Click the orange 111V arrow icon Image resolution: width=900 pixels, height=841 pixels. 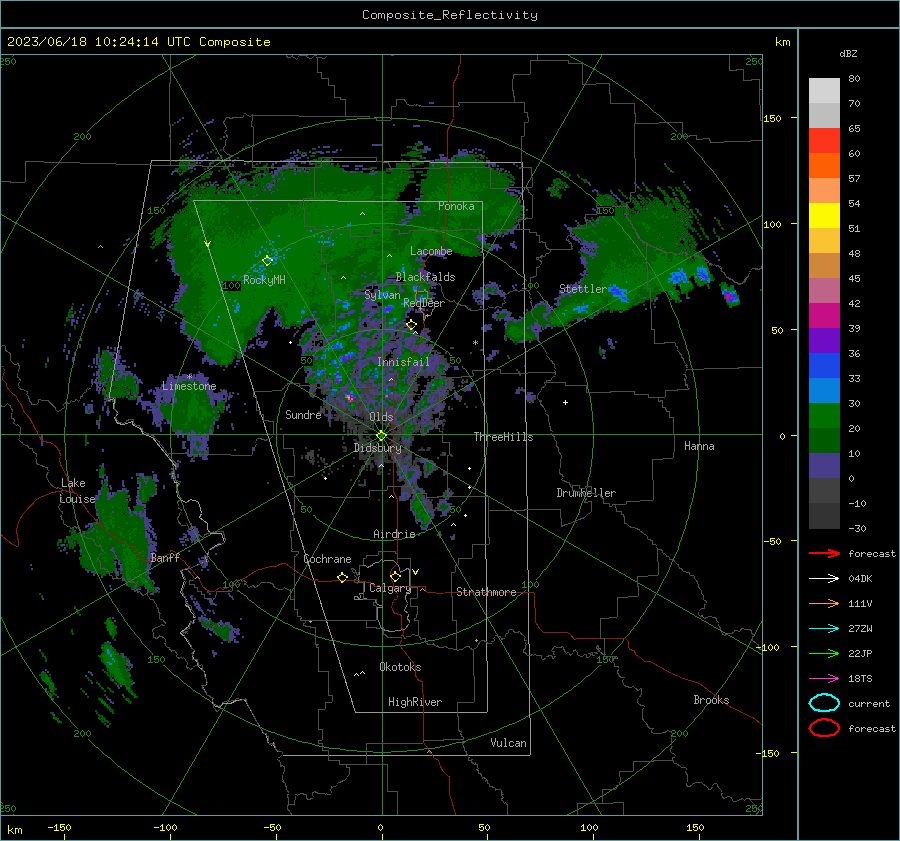click(824, 603)
